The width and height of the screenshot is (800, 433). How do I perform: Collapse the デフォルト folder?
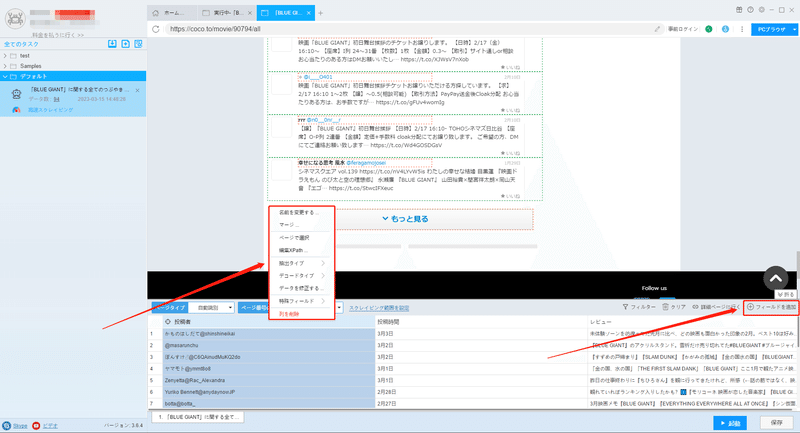pyautogui.click(x=5, y=77)
